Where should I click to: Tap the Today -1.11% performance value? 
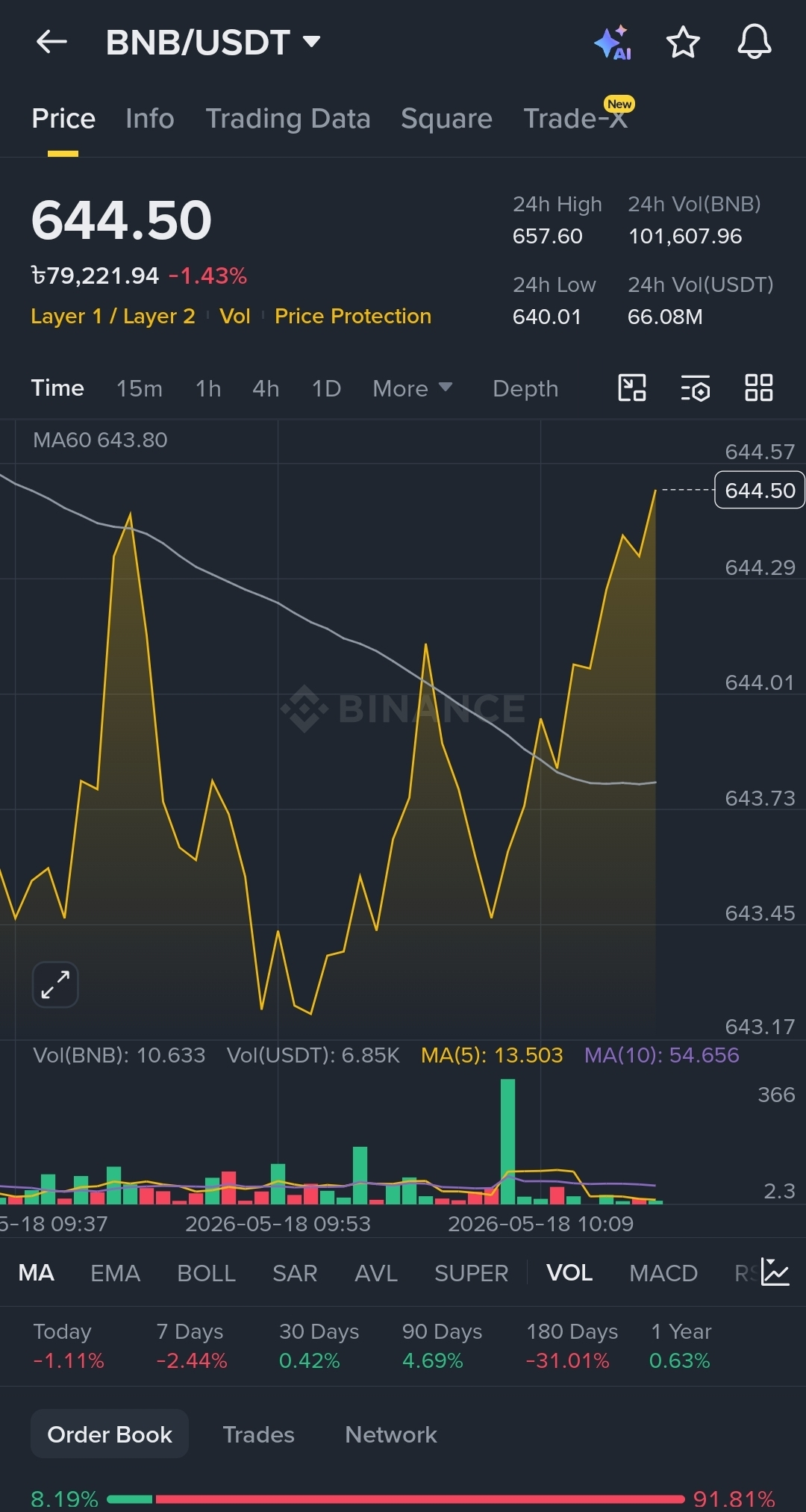click(69, 1360)
